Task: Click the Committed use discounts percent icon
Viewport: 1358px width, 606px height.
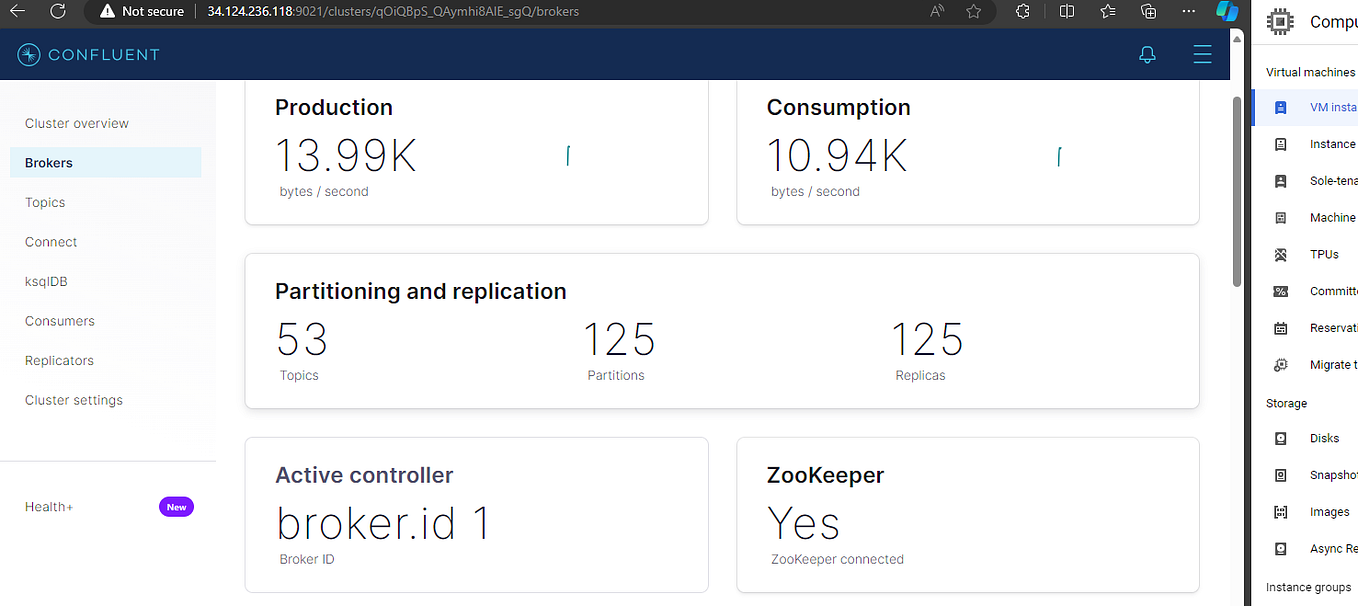Action: click(1281, 291)
